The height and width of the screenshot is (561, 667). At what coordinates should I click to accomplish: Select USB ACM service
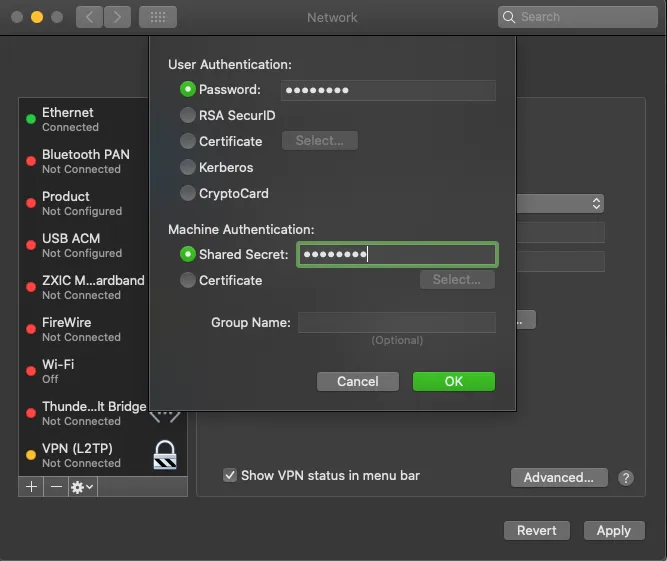84,245
